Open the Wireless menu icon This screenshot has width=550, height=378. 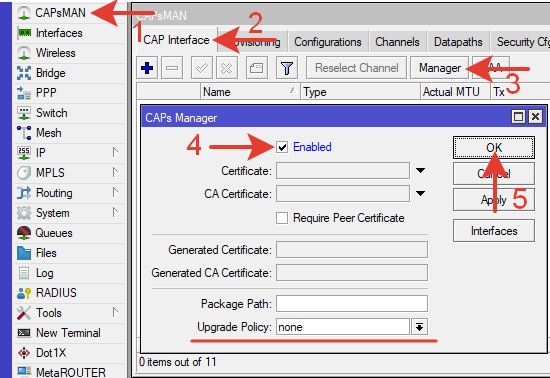point(24,53)
